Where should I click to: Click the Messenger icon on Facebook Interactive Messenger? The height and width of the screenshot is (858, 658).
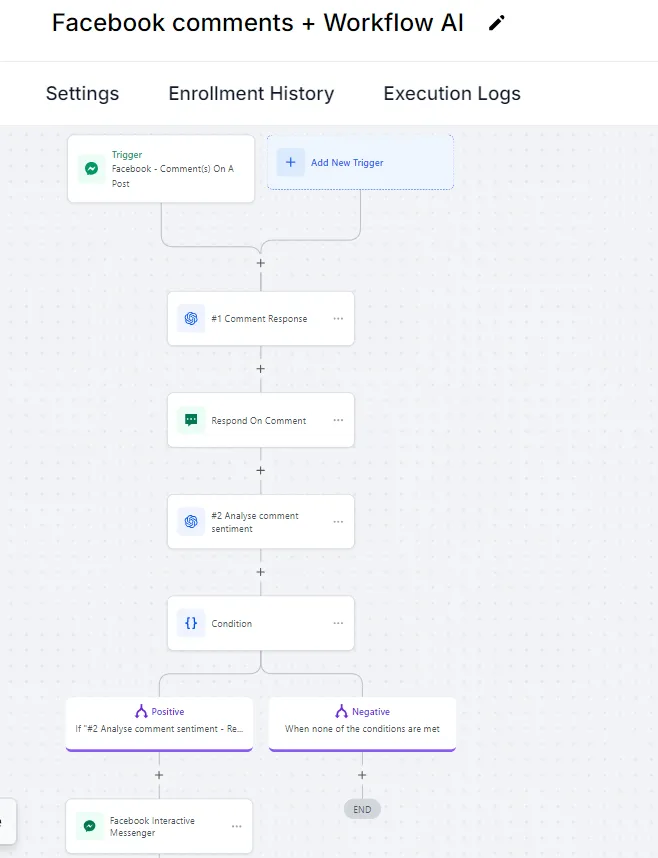tap(89, 826)
